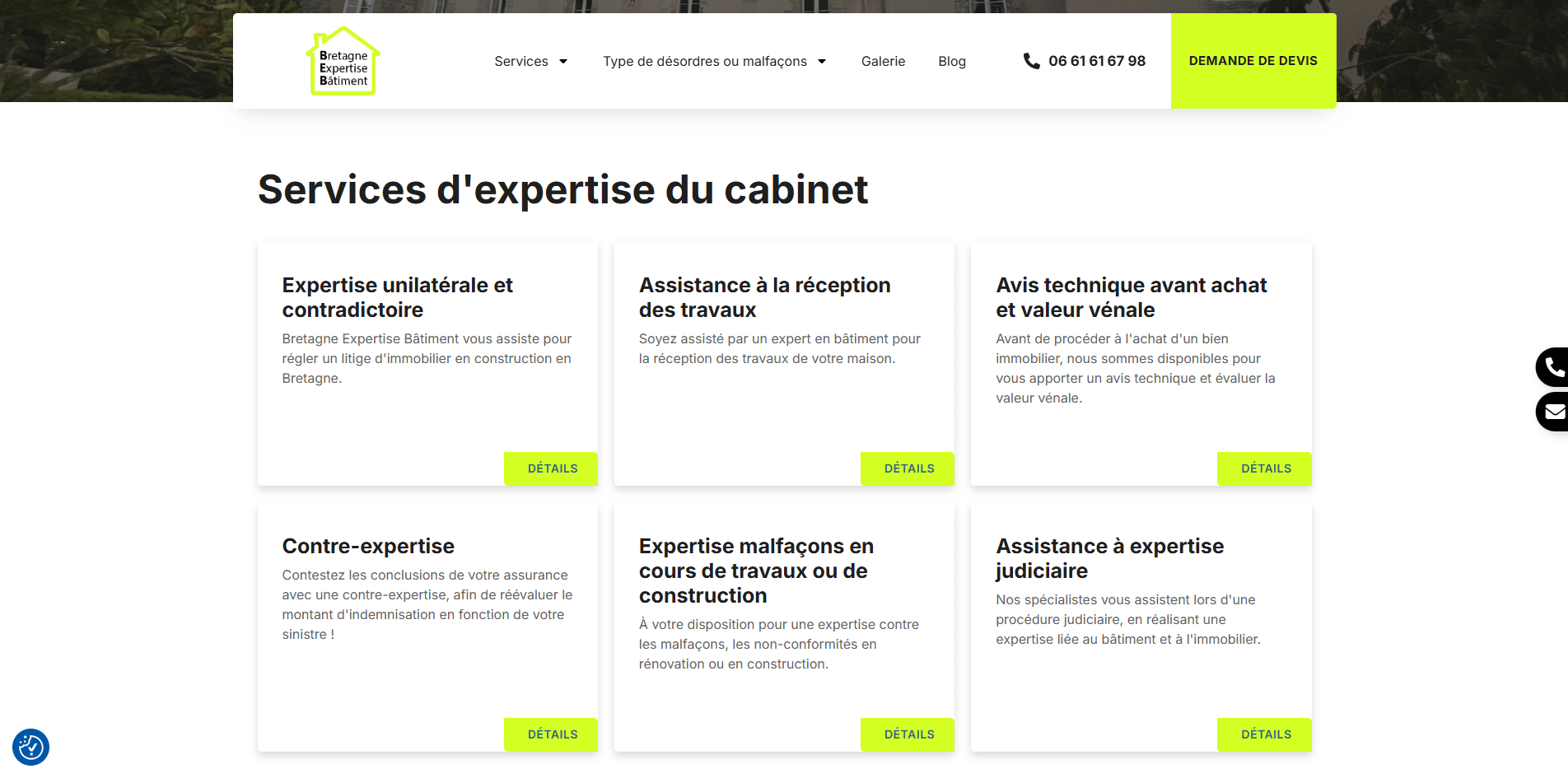Image resolution: width=1568 pixels, height=778 pixels.
Task: Select the Avis technique avant achat card
Action: pos(1141,362)
